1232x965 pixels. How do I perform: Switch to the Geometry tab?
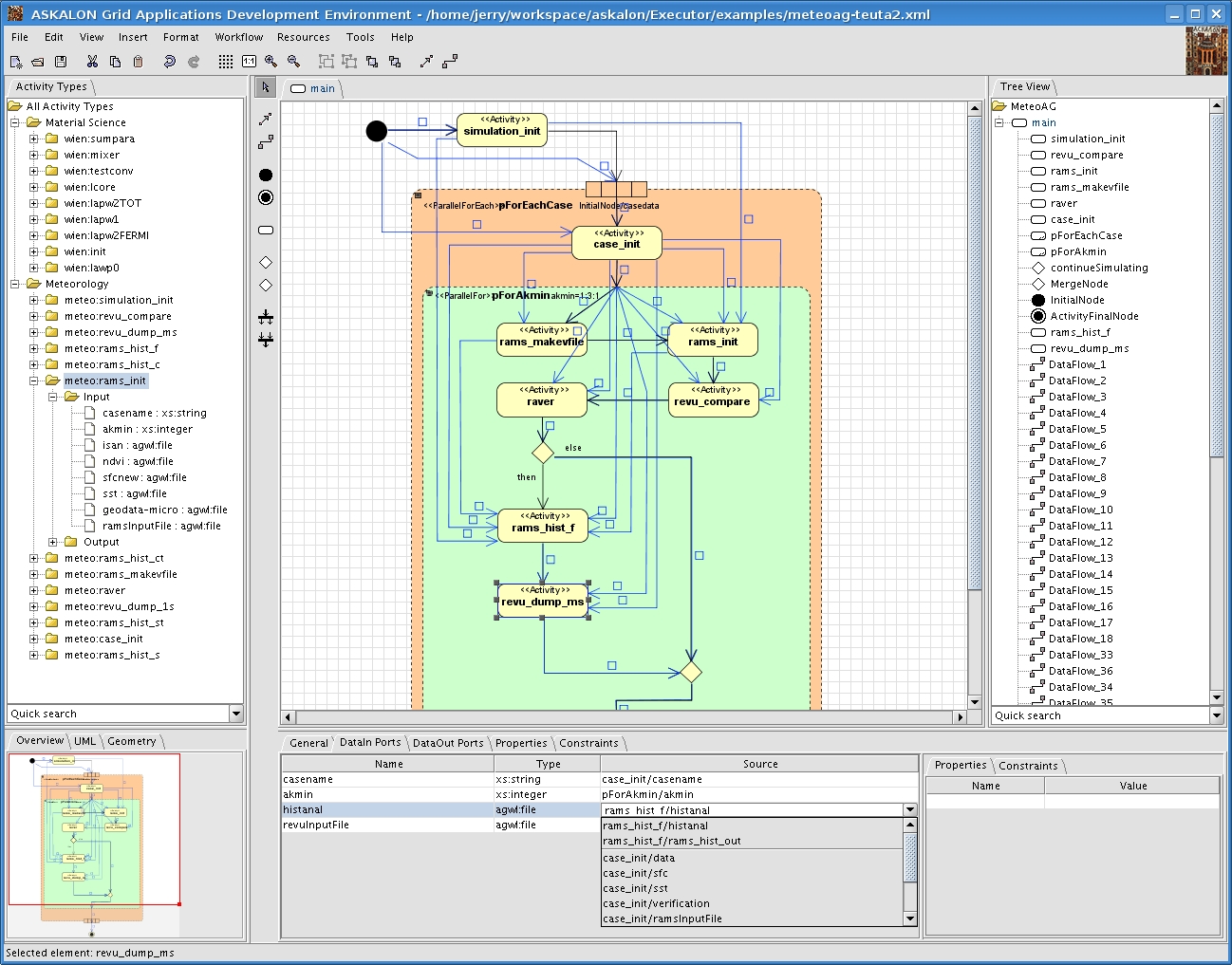point(132,741)
